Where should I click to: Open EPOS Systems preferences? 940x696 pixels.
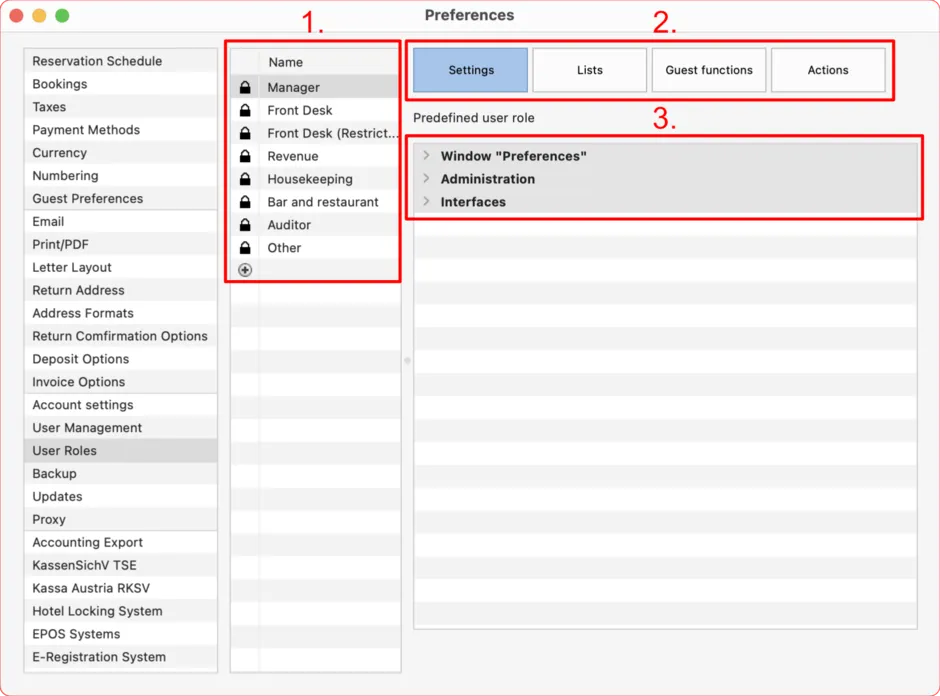pyautogui.click(x=120, y=634)
